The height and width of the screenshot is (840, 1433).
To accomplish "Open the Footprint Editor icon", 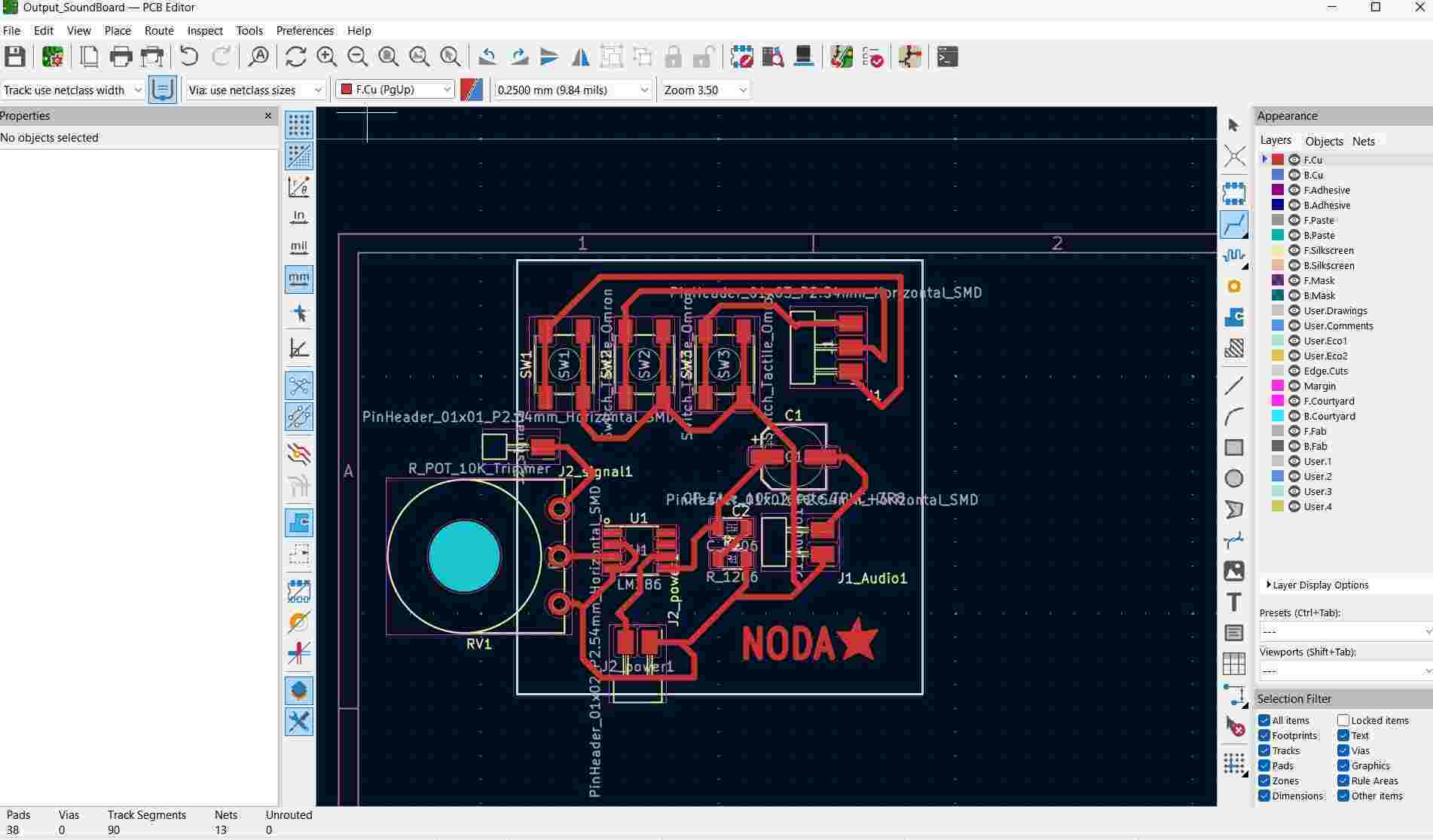I will 741,57.
